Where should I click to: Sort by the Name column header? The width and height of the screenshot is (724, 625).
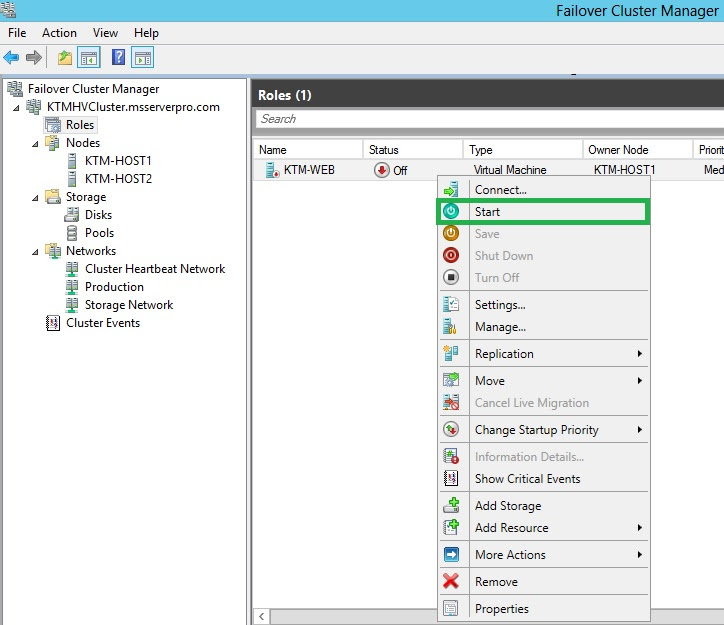pyautogui.click(x=308, y=150)
